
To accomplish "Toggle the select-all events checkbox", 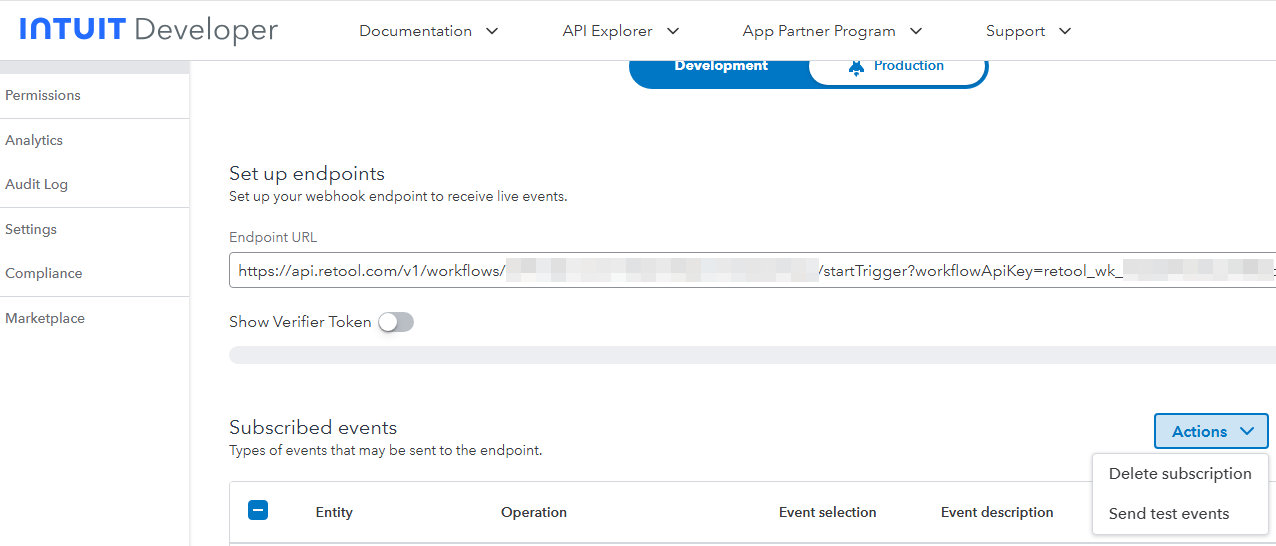I will coord(258,510).
